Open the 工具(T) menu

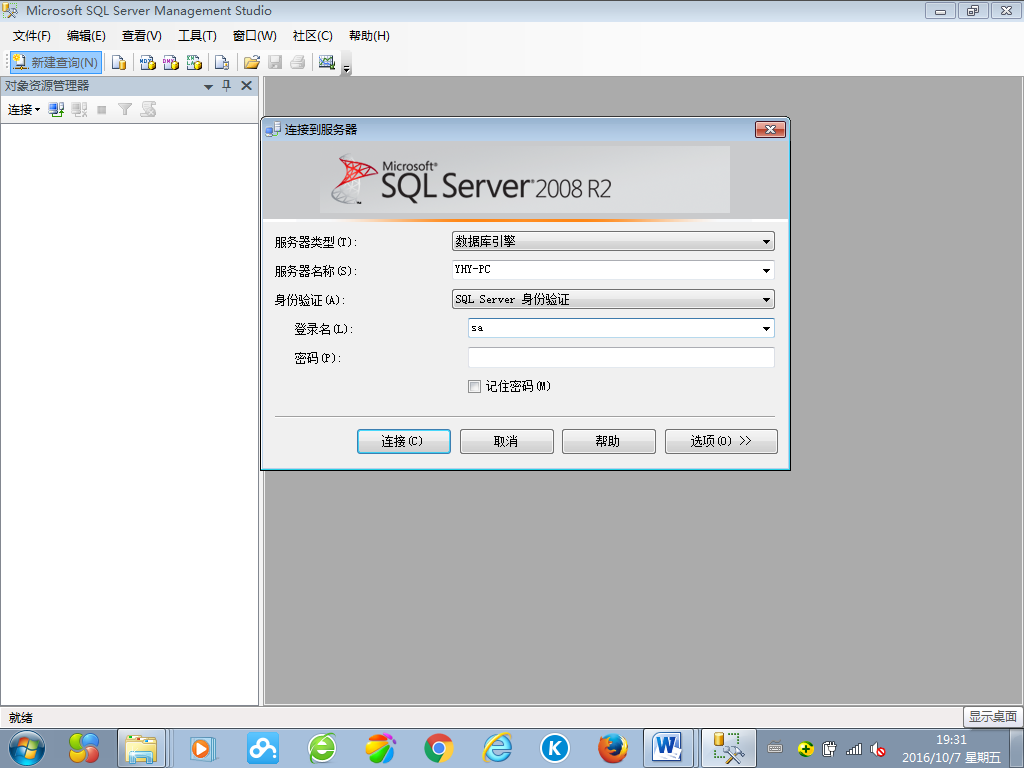point(197,36)
